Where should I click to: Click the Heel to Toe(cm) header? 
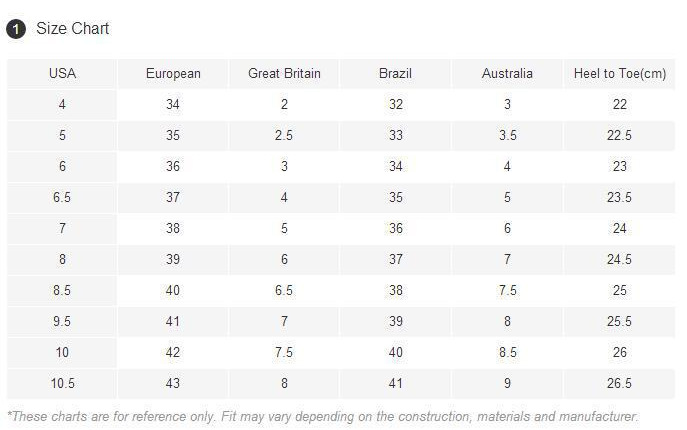pos(619,73)
